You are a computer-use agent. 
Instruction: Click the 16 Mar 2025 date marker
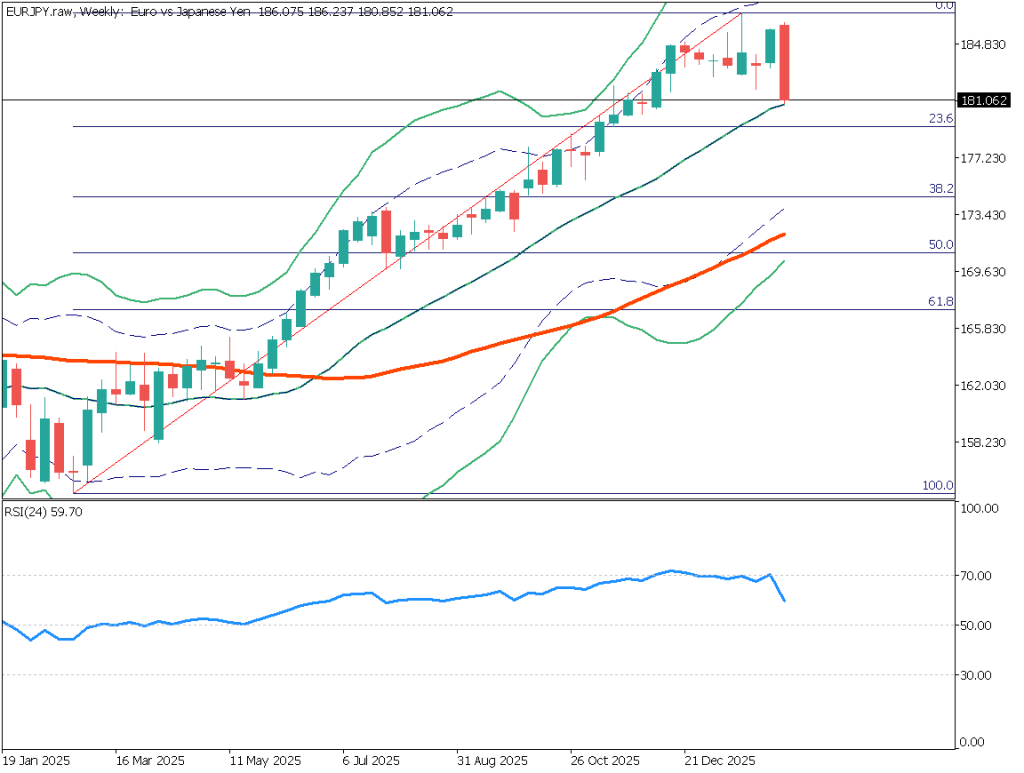150,758
